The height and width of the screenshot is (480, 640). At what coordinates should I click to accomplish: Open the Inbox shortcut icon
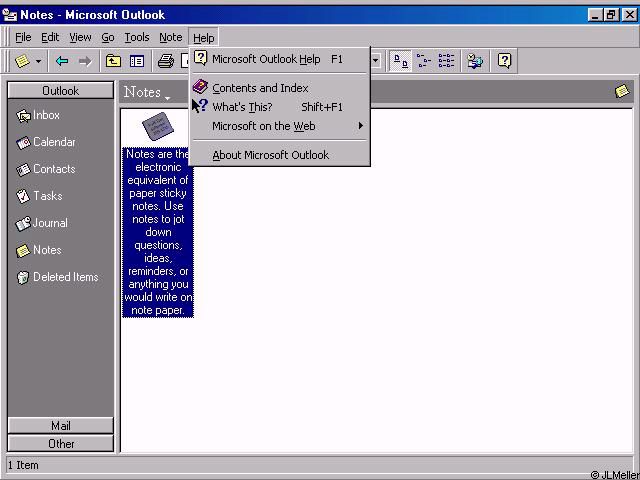coord(24,116)
